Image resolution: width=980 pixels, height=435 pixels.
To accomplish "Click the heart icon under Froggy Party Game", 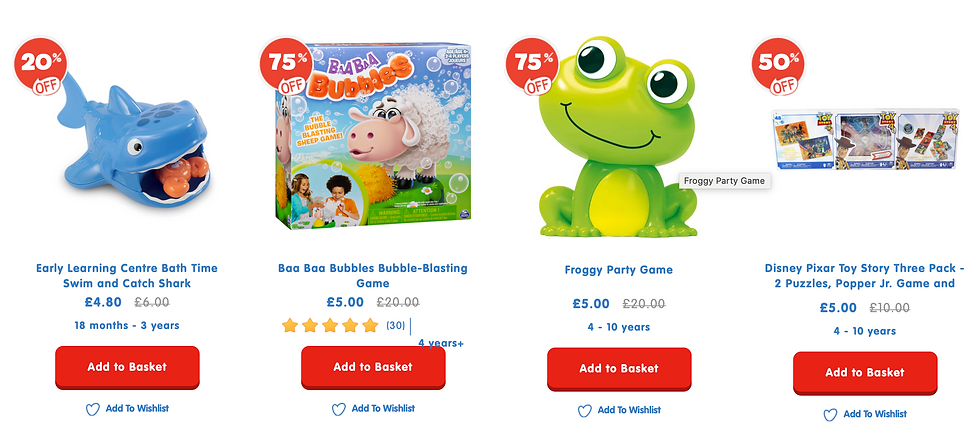I will [584, 411].
